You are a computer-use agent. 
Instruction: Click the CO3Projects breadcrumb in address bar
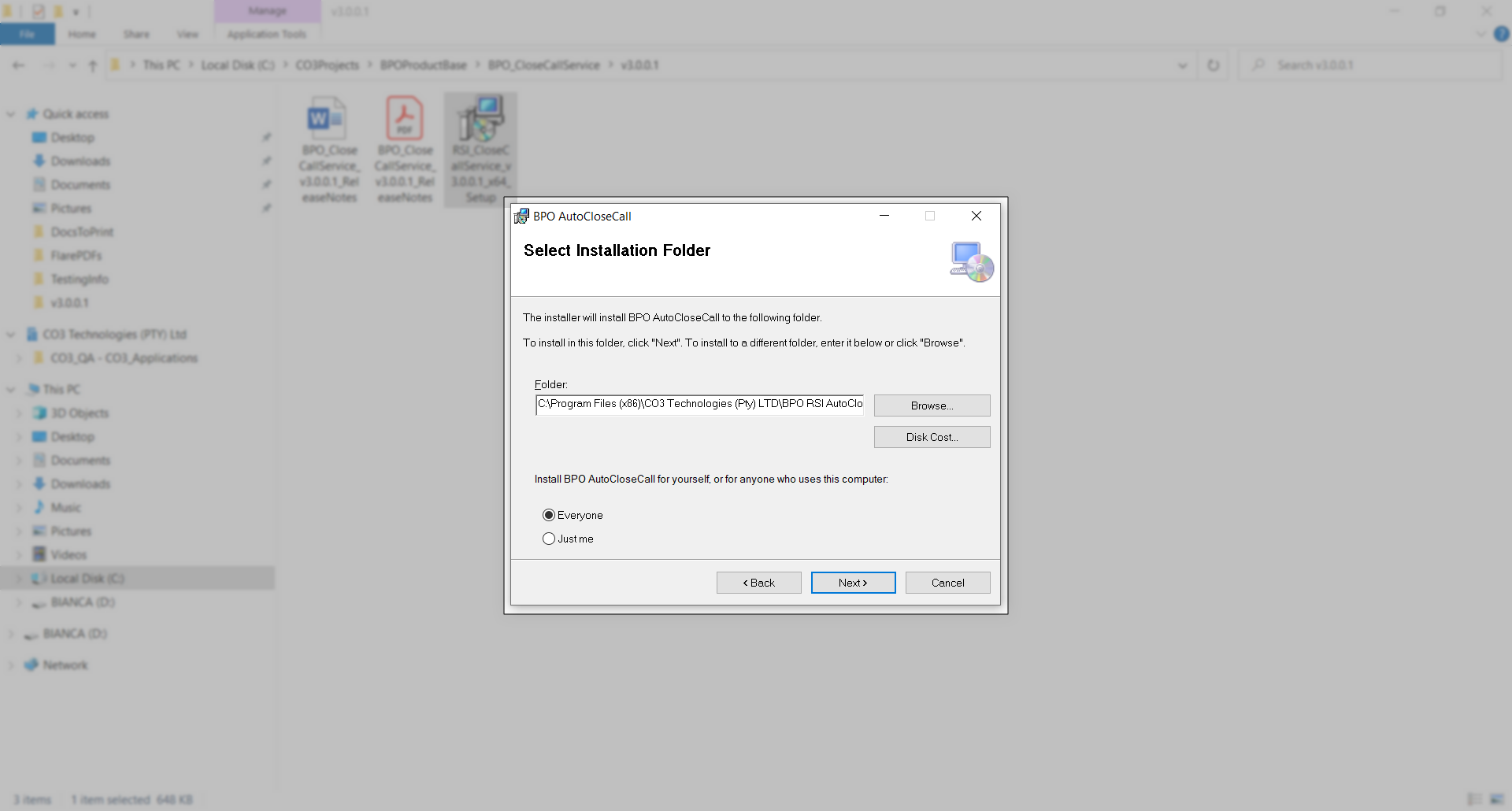(328, 65)
